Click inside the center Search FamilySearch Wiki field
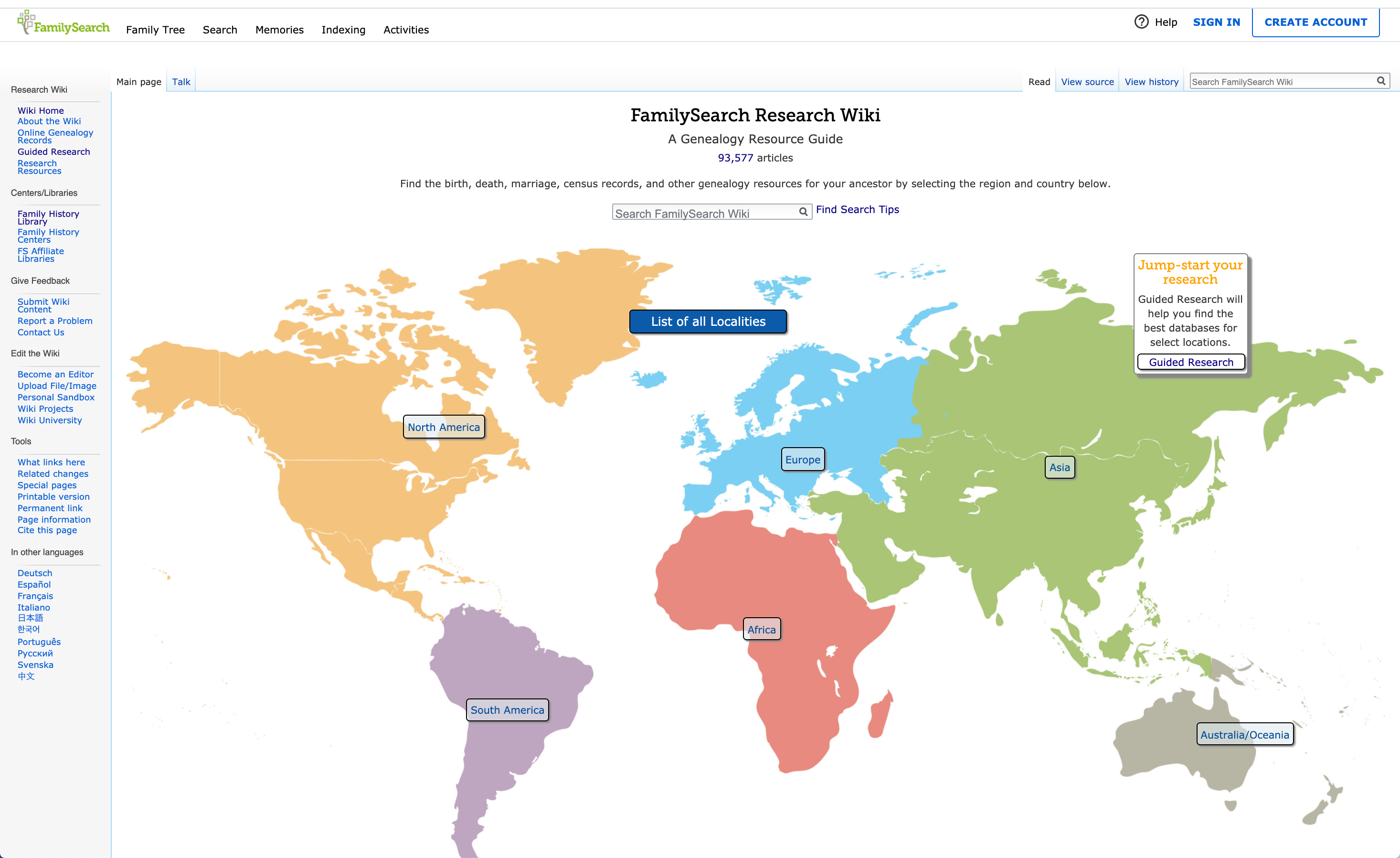This screenshot has height=858, width=1400. (705, 213)
